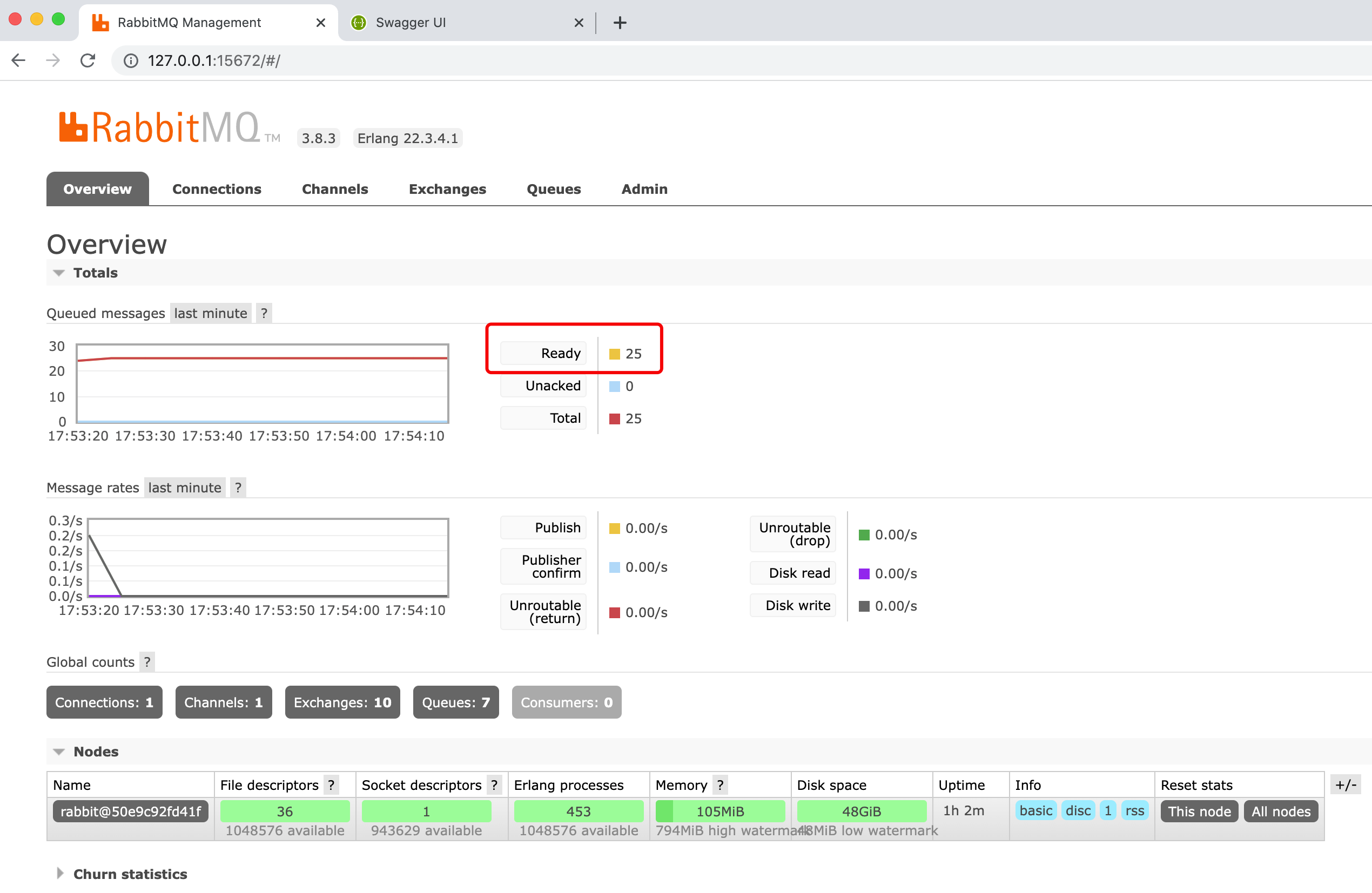Click the Message rates chart
This screenshot has height=893, width=1372.
tap(268, 558)
